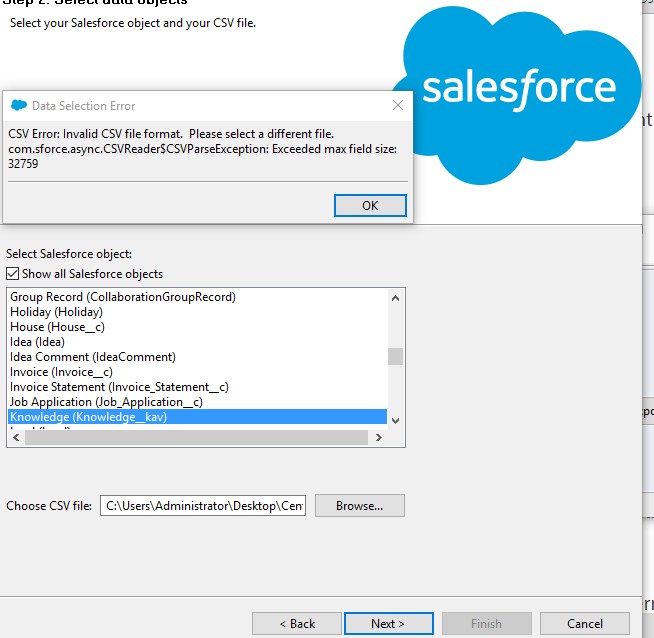
Task: Click the CSV file path field
Action: (x=203, y=506)
